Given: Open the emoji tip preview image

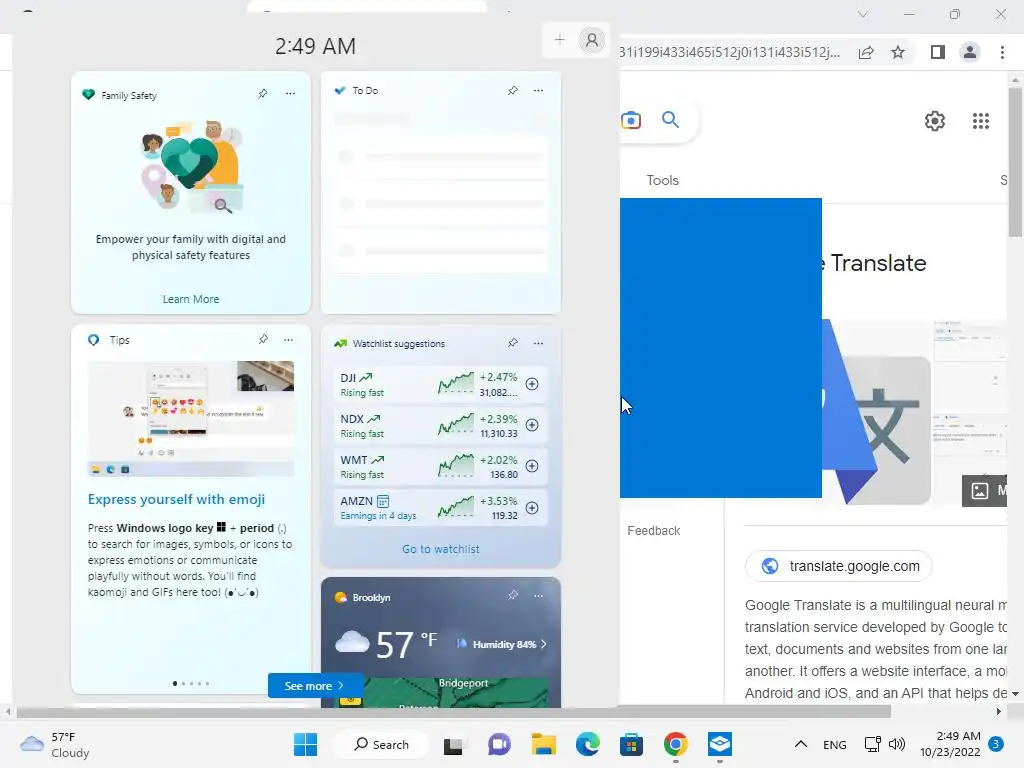Looking at the screenshot, I should click(x=191, y=419).
